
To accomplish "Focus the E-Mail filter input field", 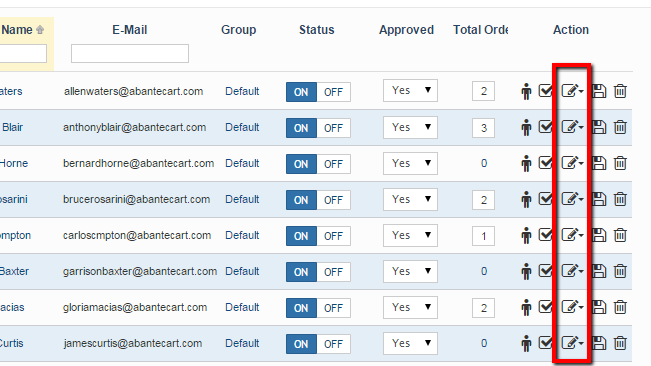I will coord(130,54).
